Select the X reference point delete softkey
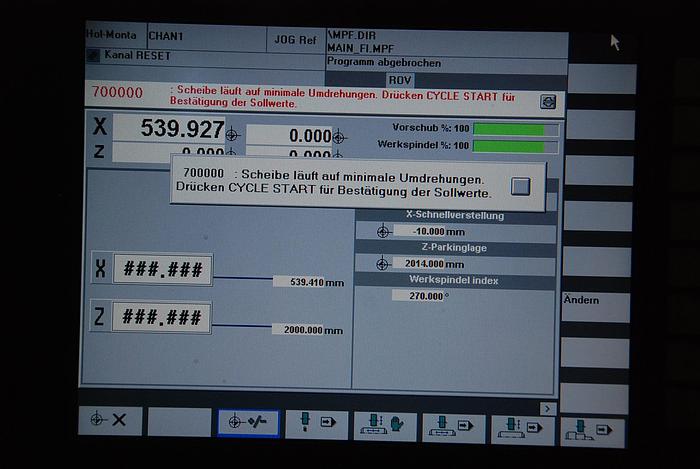The image size is (700, 469). [110, 420]
